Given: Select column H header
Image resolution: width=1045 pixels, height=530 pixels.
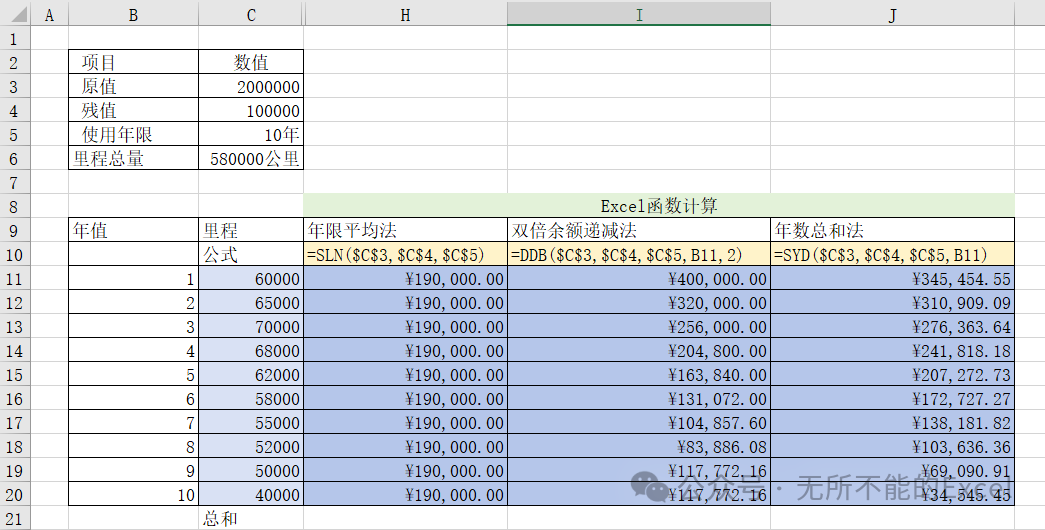Looking at the screenshot, I should coord(405,15).
